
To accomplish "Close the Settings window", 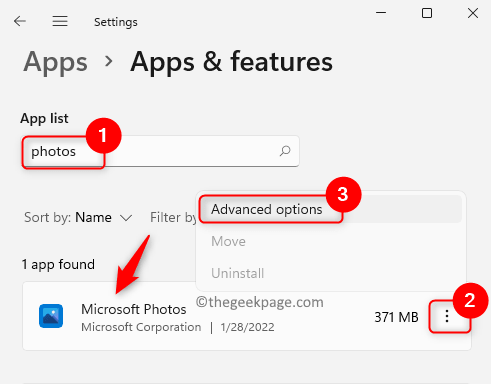I will click(x=473, y=13).
